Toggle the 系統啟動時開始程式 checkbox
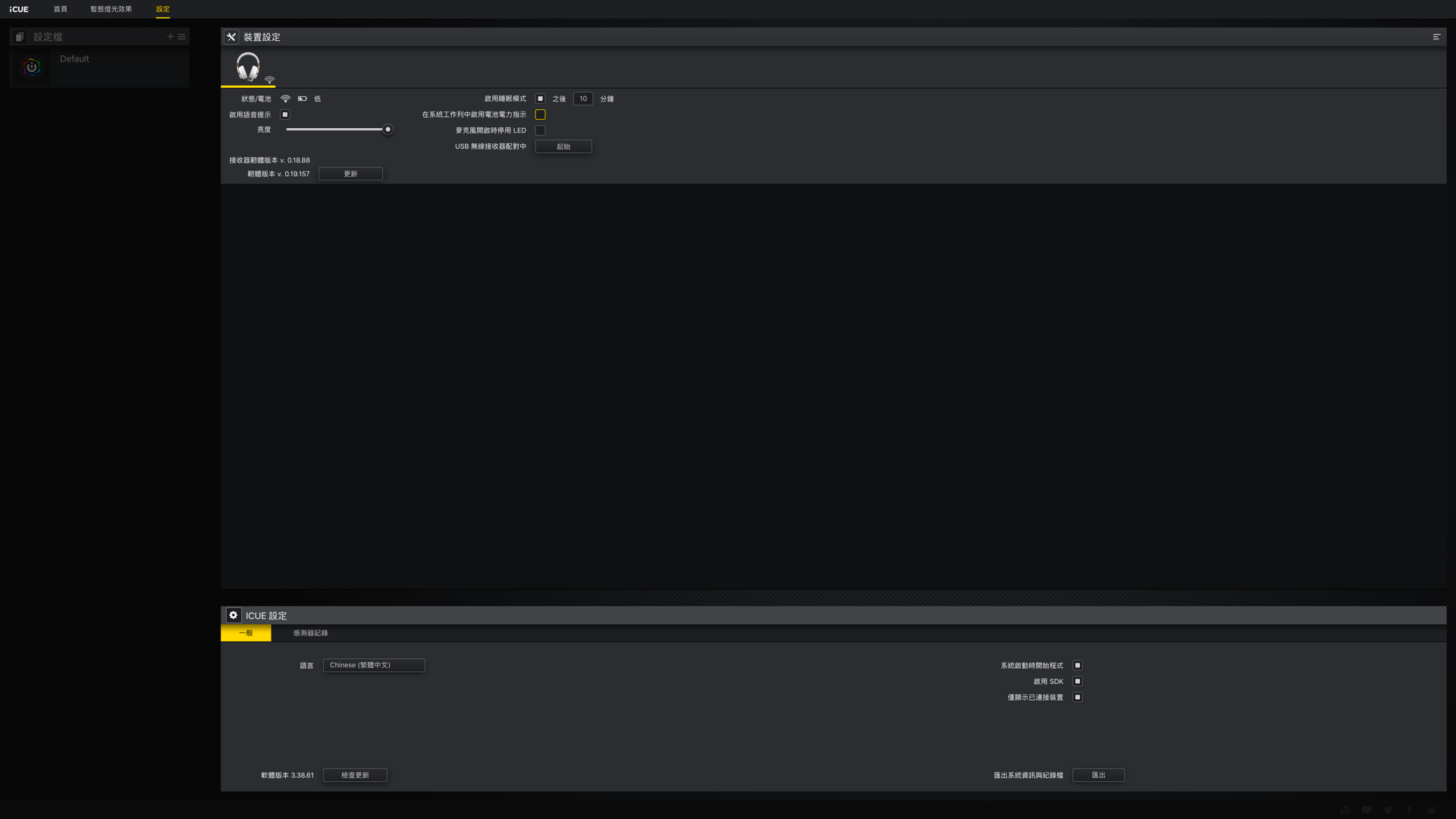Viewport: 1456px width, 819px height. tap(1078, 666)
